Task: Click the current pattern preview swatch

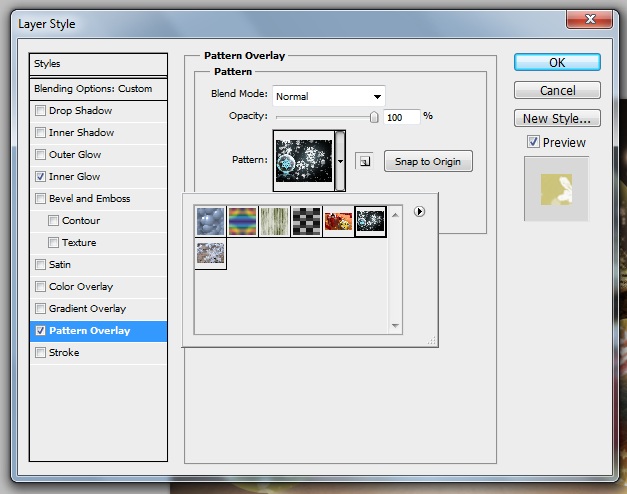Action: pyautogui.click(x=304, y=160)
